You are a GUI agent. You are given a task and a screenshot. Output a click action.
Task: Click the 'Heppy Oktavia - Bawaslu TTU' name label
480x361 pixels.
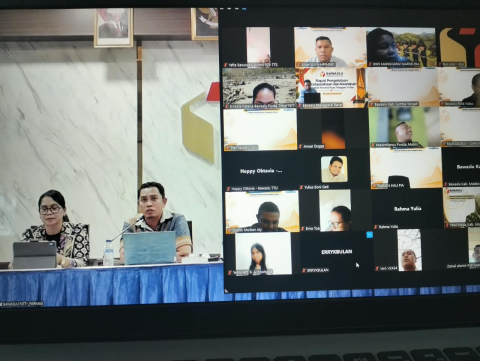tap(254, 189)
